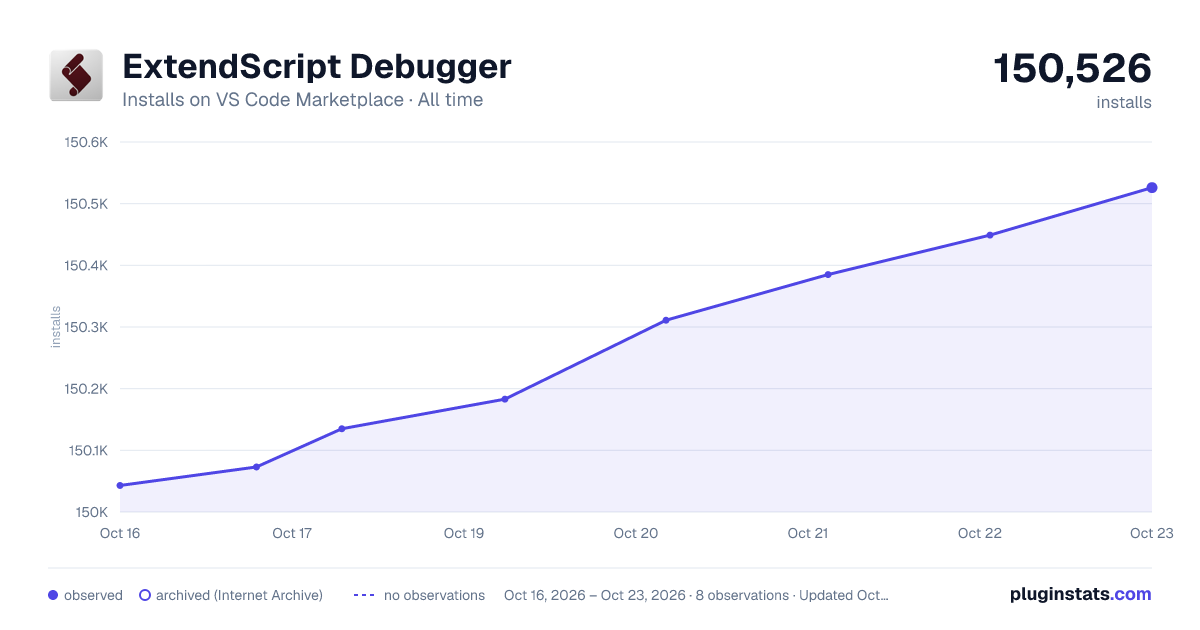Screen dimensions: 1200x630
Task: Click the no observations dashed-line legend
Action: pyautogui.click(x=364, y=595)
